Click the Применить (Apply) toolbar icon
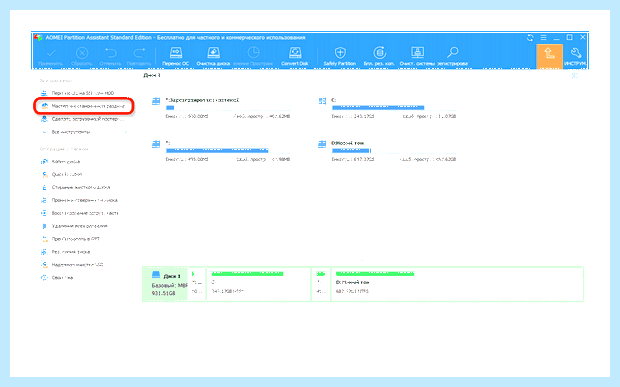 (50, 57)
